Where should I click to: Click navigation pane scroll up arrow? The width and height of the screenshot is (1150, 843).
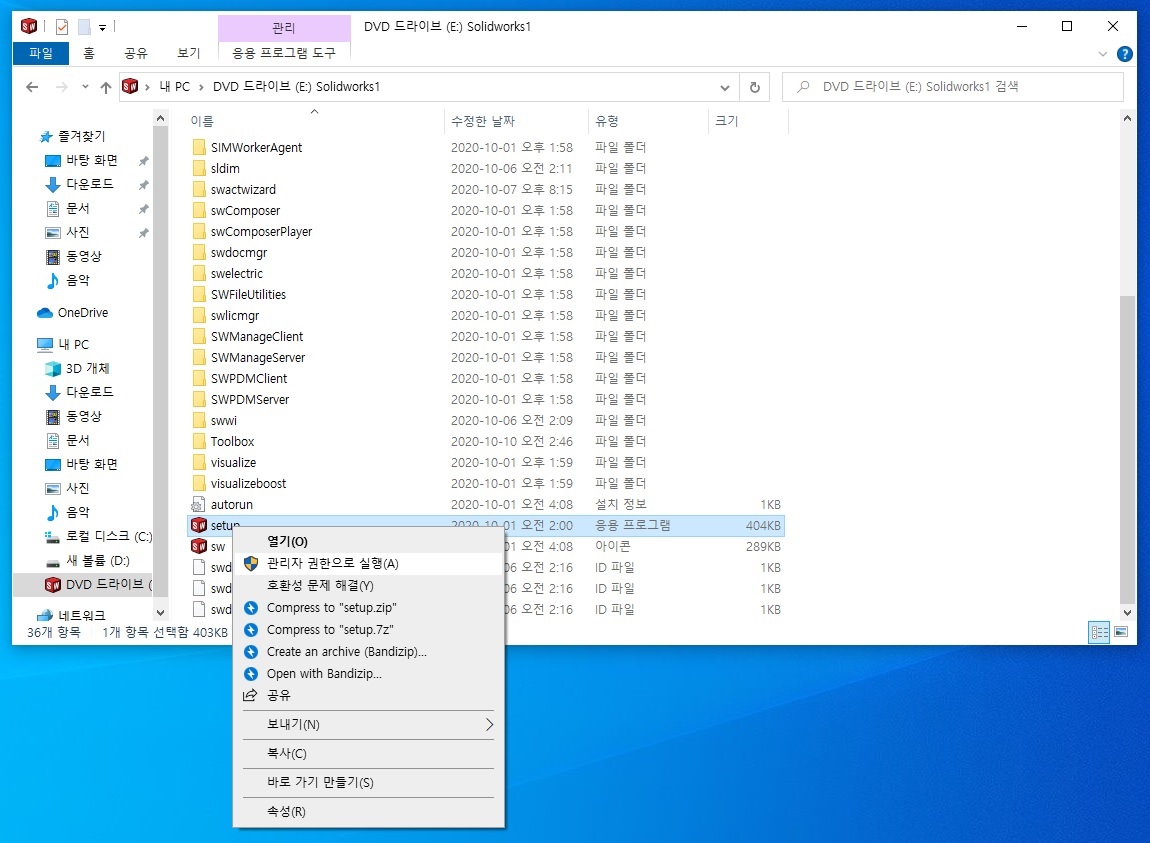click(x=161, y=118)
